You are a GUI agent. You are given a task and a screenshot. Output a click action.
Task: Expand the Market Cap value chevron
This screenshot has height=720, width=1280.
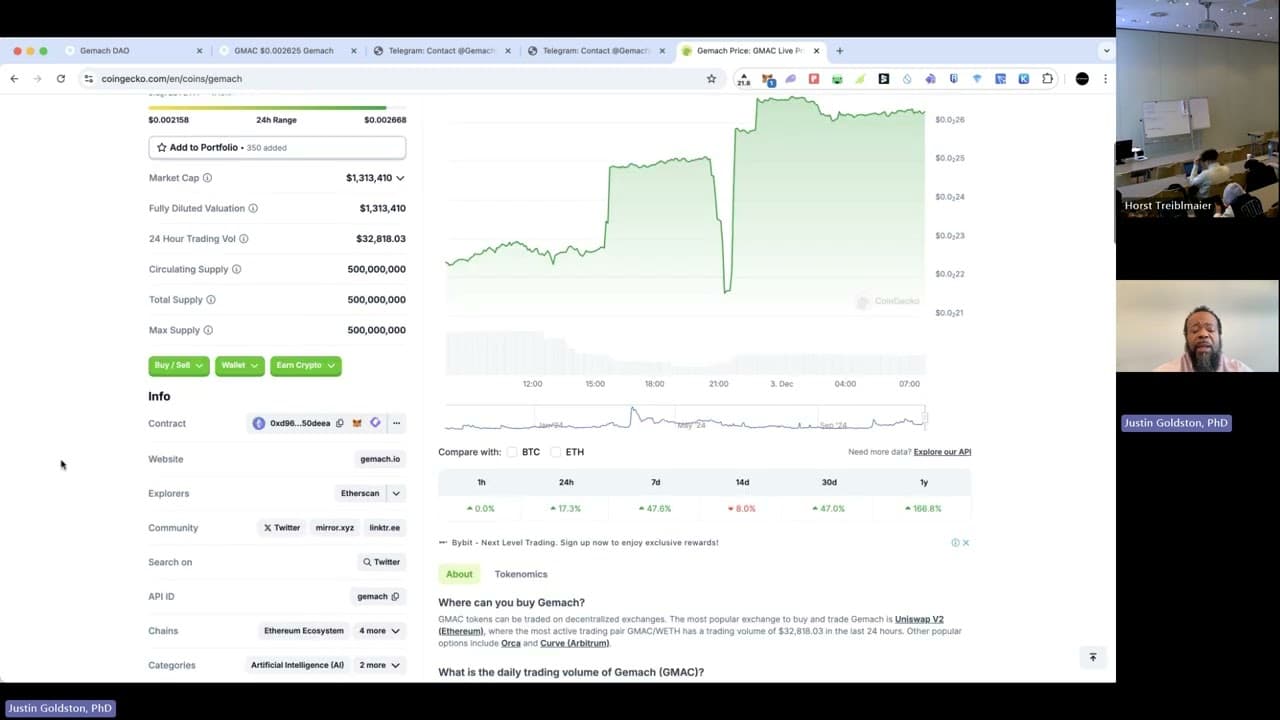[400, 178]
